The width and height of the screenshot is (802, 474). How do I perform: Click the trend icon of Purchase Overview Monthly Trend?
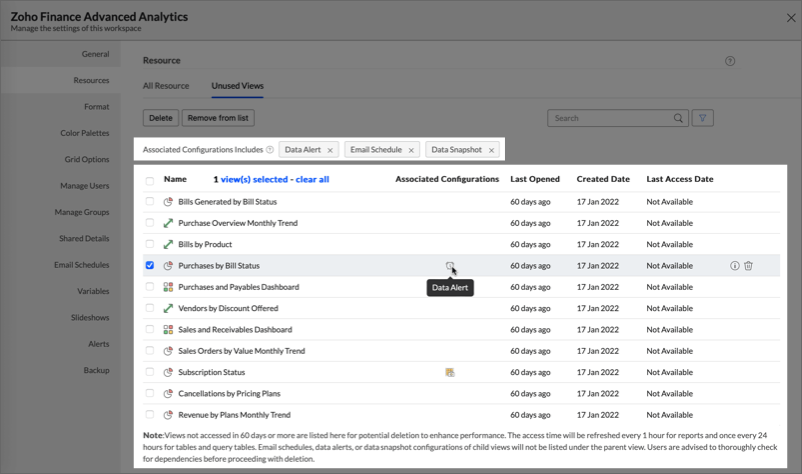(x=168, y=223)
